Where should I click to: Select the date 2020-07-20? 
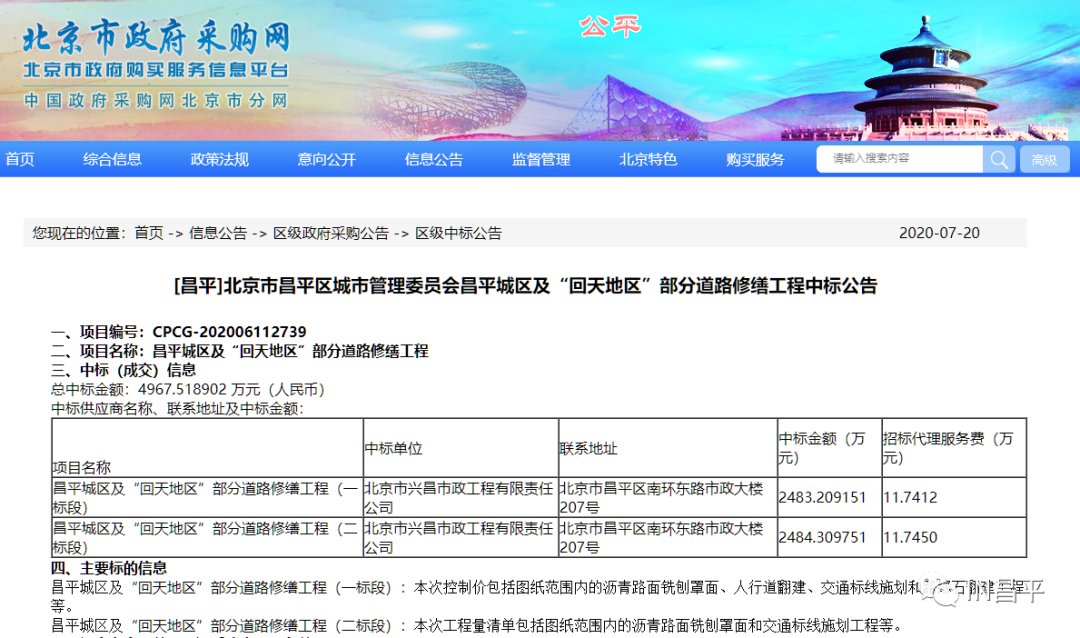tap(939, 233)
